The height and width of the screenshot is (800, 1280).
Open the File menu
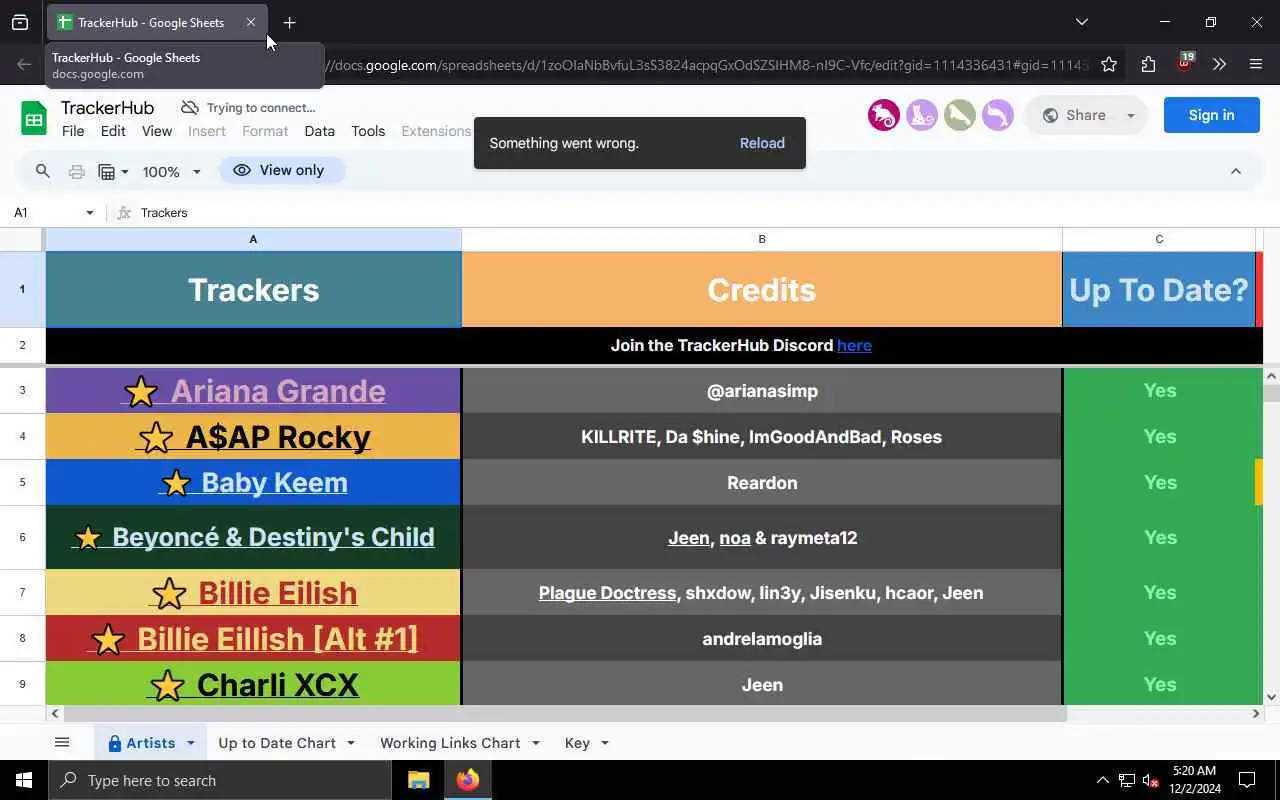click(73, 131)
